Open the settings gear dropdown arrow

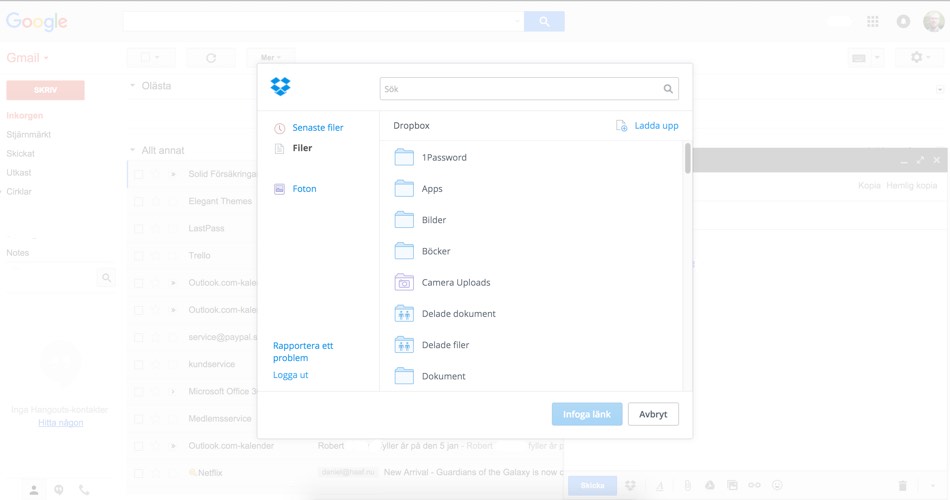coord(928,58)
